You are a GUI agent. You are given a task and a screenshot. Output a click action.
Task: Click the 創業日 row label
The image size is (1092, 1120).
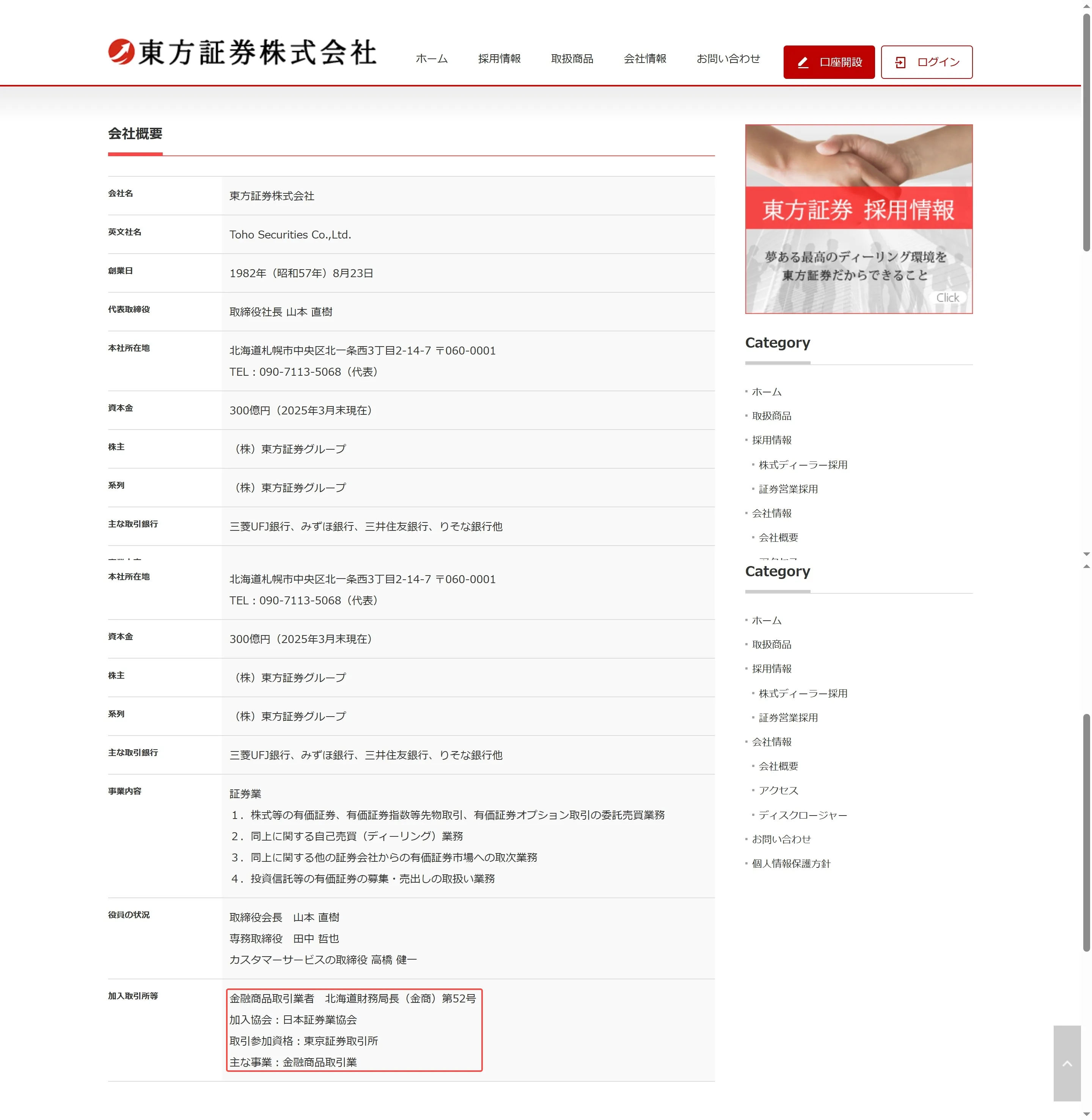pyautogui.click(x=121, y=271)
